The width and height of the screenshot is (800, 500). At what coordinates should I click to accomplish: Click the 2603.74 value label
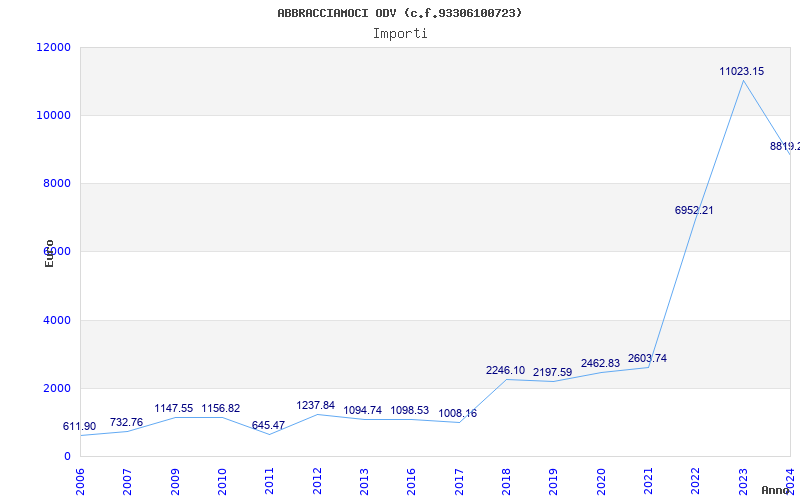click(647, 358)
